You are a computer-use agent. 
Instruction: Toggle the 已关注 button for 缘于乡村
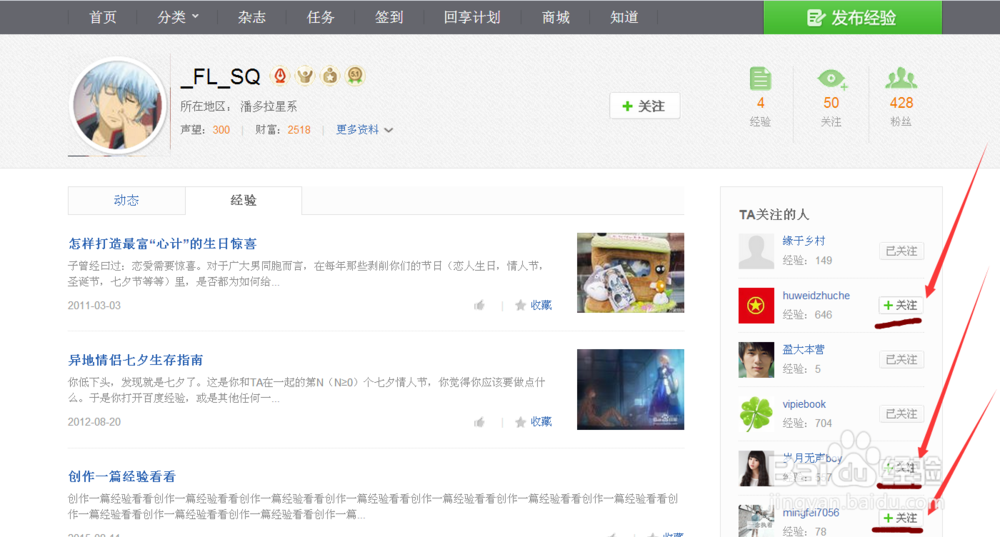coord(901,251)
